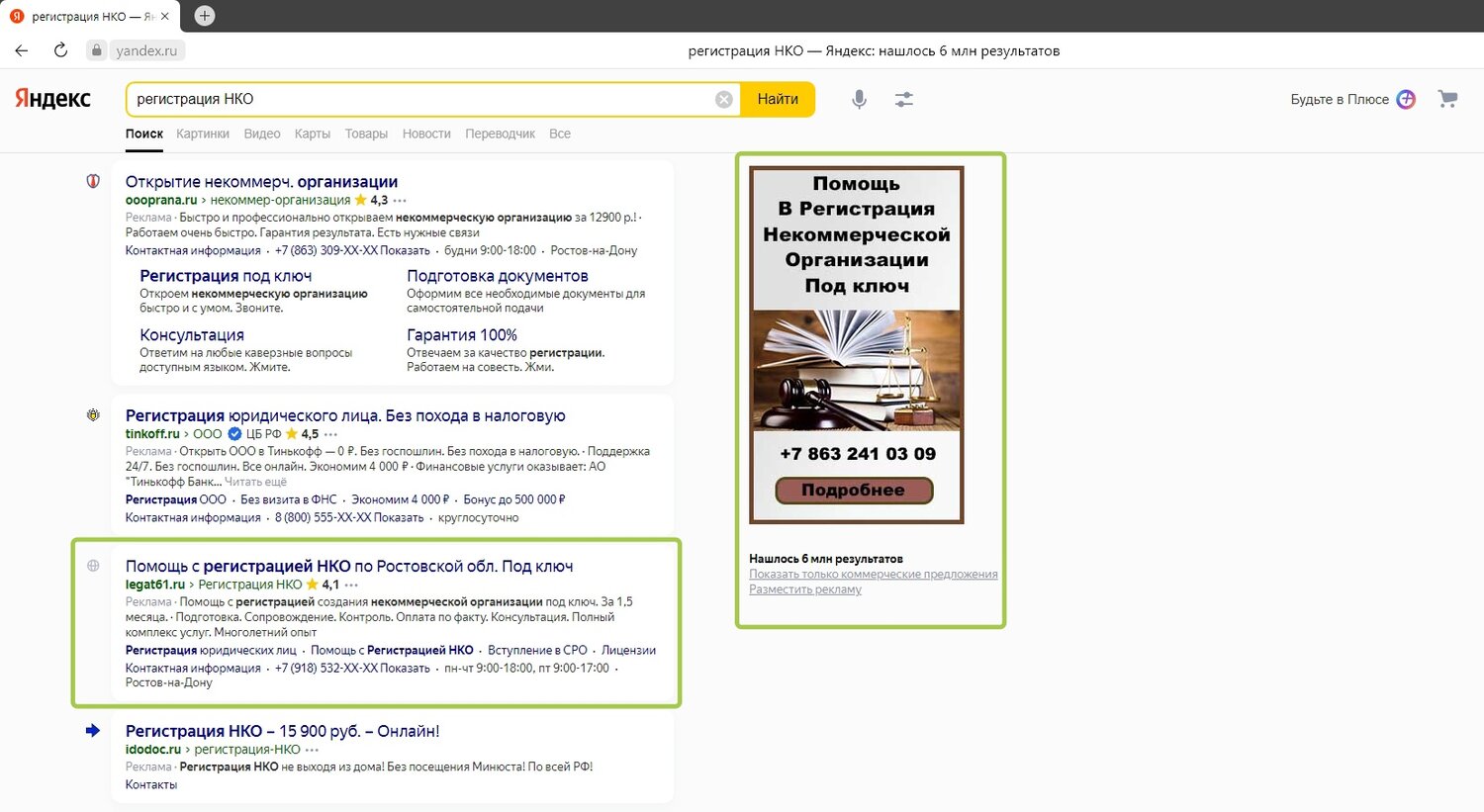Open Будьте в Плюсе link

point(1340,99)
